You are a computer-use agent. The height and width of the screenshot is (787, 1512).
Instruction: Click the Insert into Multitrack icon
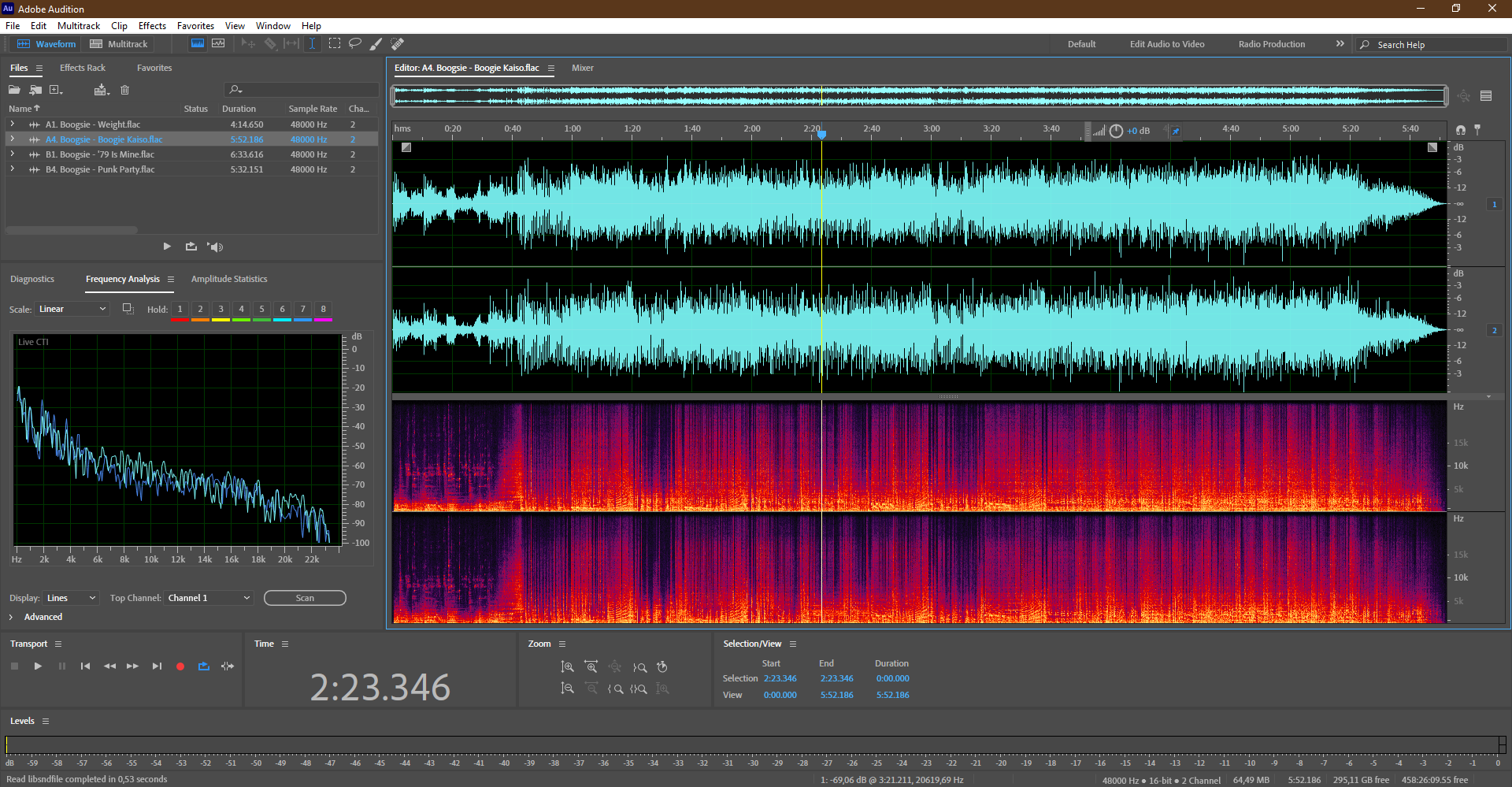pyautogui.click(x=101, y=90)
